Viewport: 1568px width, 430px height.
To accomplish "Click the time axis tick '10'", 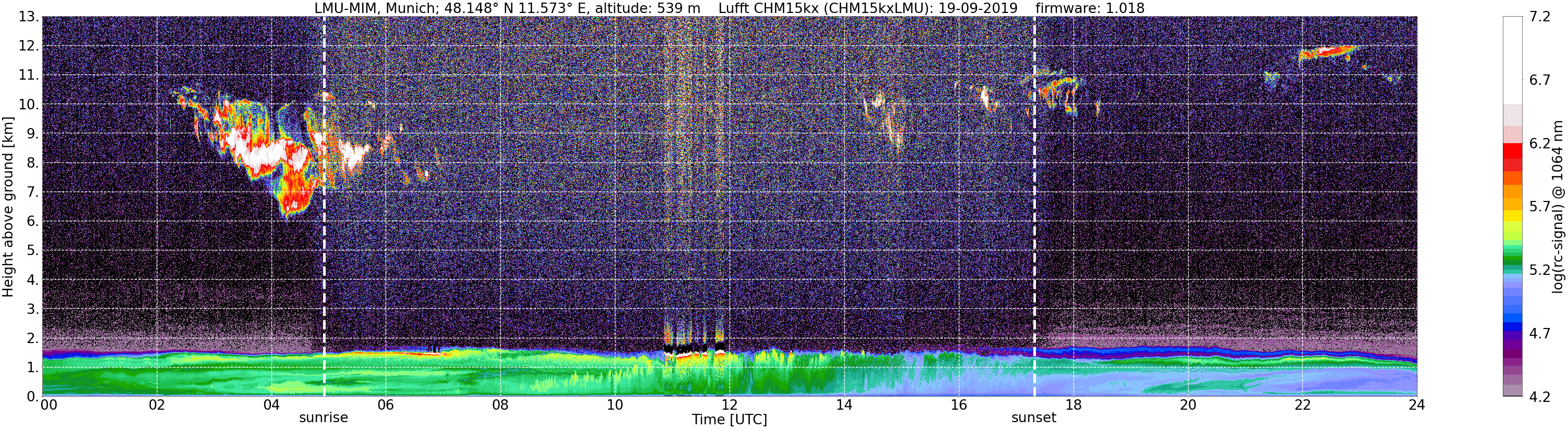I will coord(615,405).
